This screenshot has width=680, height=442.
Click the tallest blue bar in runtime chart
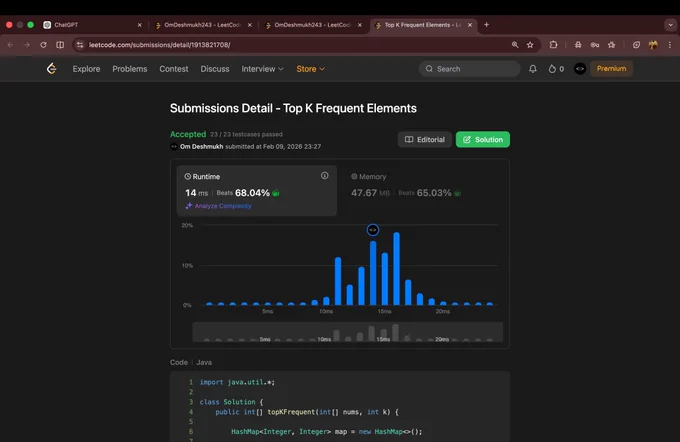point(396,268)
